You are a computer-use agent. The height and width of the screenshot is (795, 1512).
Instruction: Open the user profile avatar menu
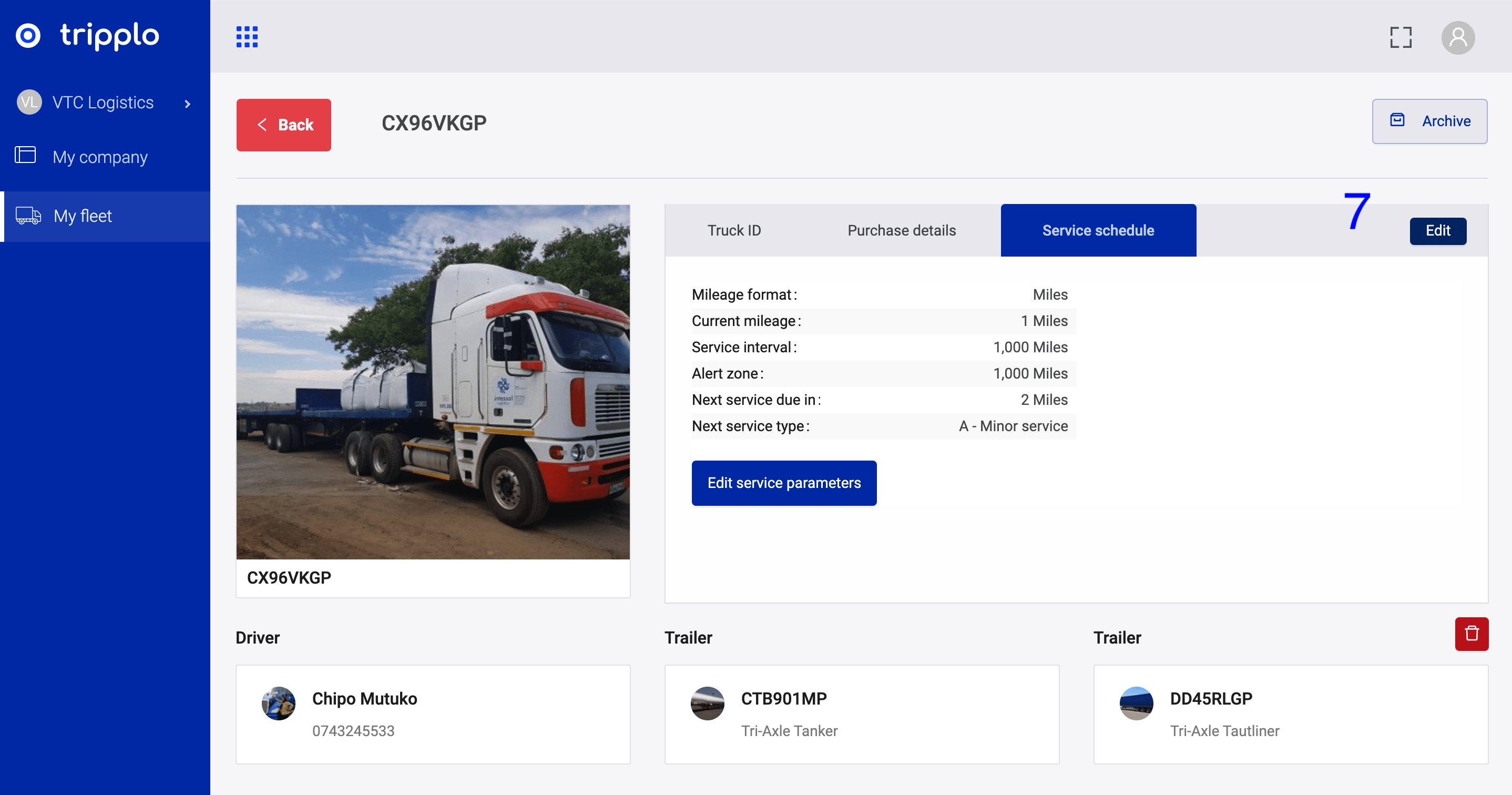pyautogui.click(x=1457, y=37)
